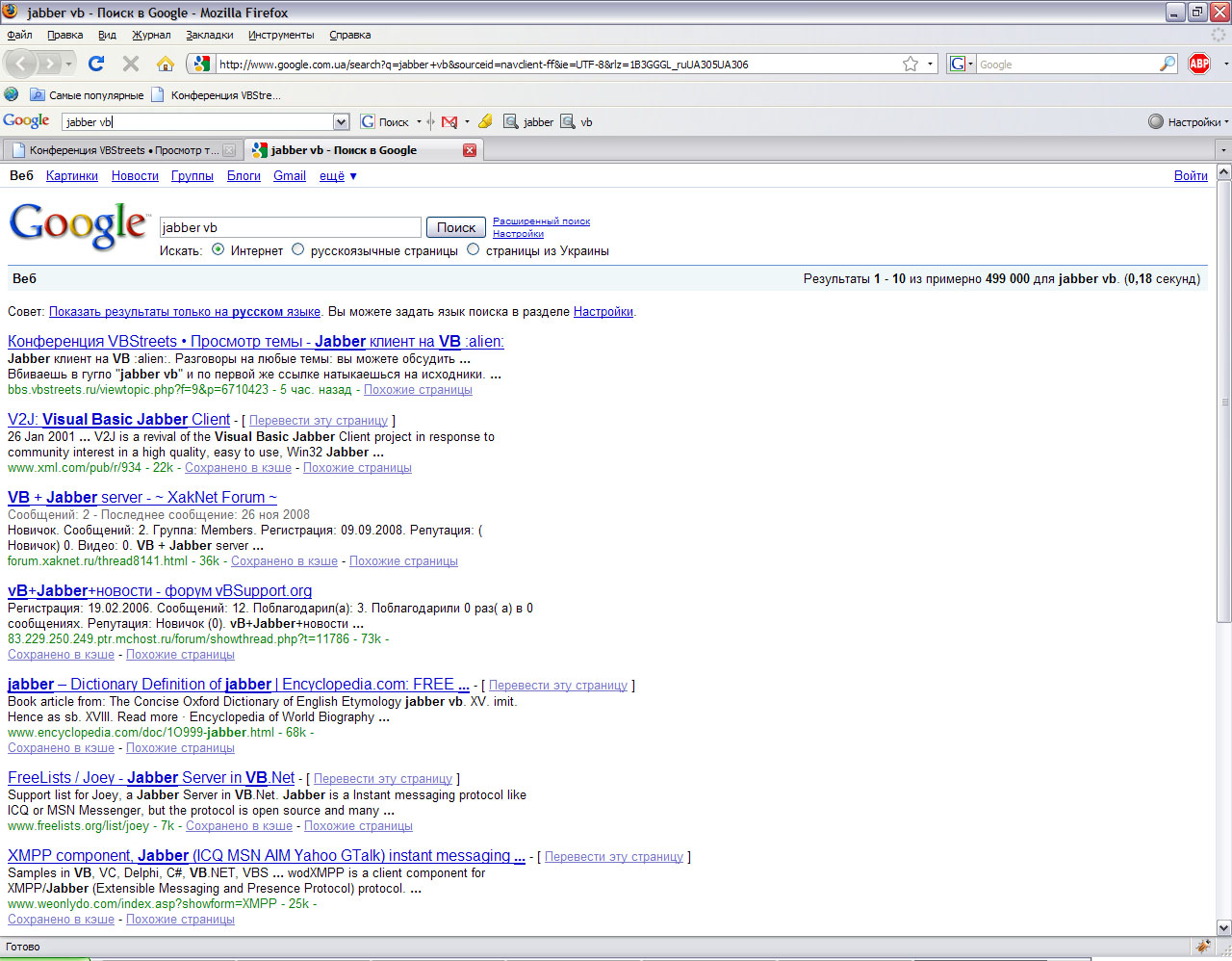Click the yellow highlighter icon on Google Toolbar

[485, 121]
